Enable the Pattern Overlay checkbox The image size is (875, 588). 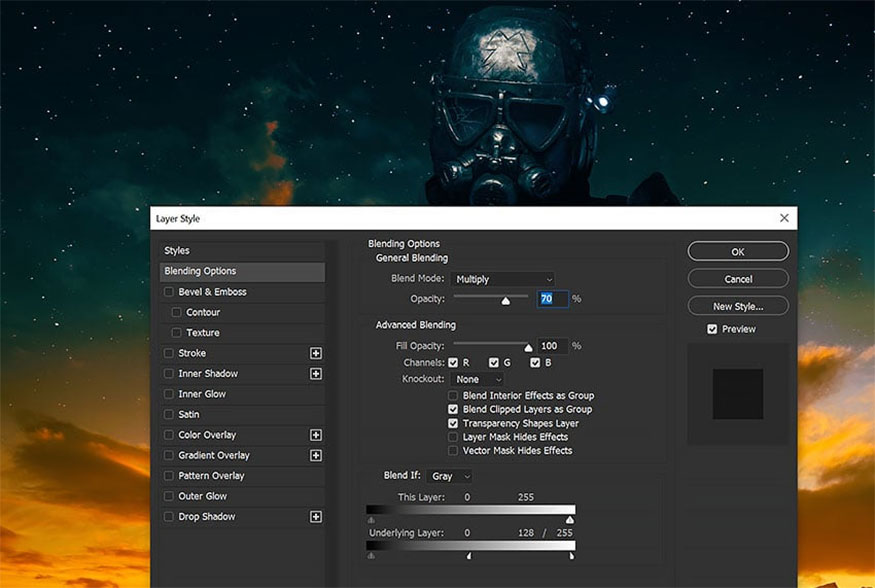169,476
